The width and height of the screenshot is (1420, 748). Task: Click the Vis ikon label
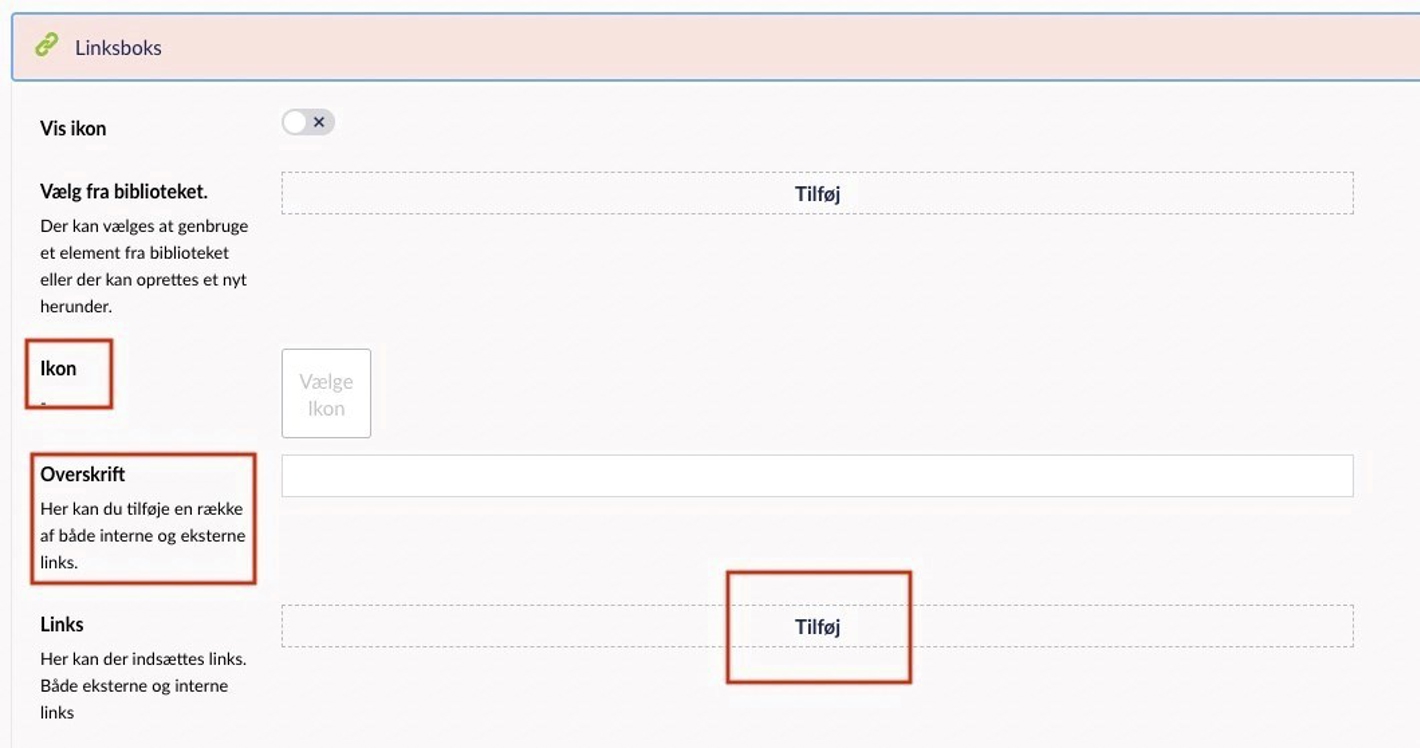point(73,128)
